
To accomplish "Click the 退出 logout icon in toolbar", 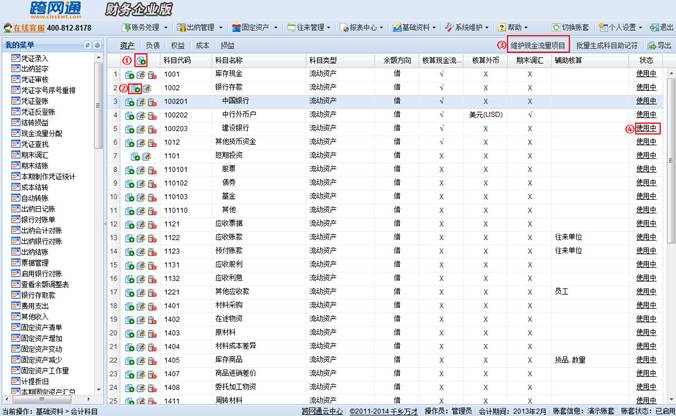I will click(661, 27).
